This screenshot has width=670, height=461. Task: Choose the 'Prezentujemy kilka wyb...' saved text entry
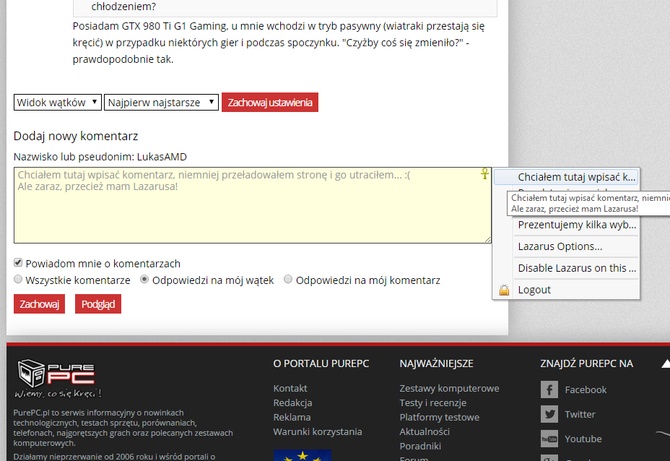576,225
